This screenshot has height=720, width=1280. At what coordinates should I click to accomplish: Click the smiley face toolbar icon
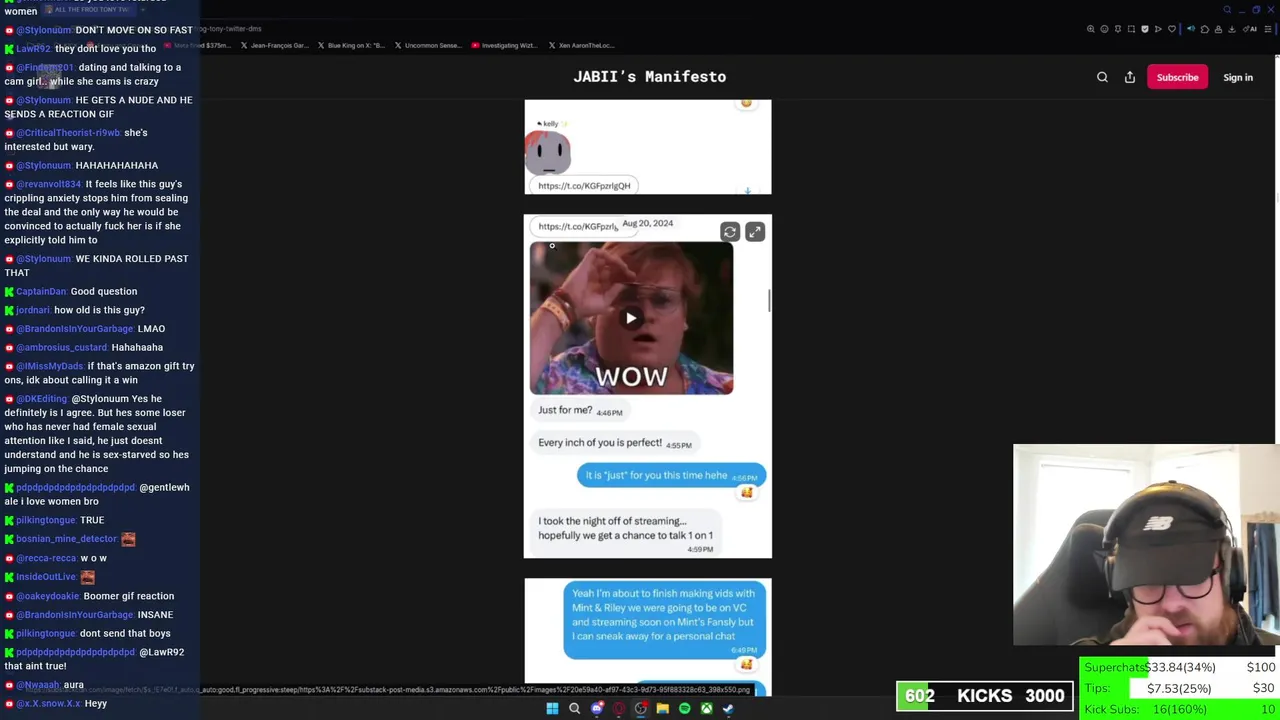pos(1104,29)
